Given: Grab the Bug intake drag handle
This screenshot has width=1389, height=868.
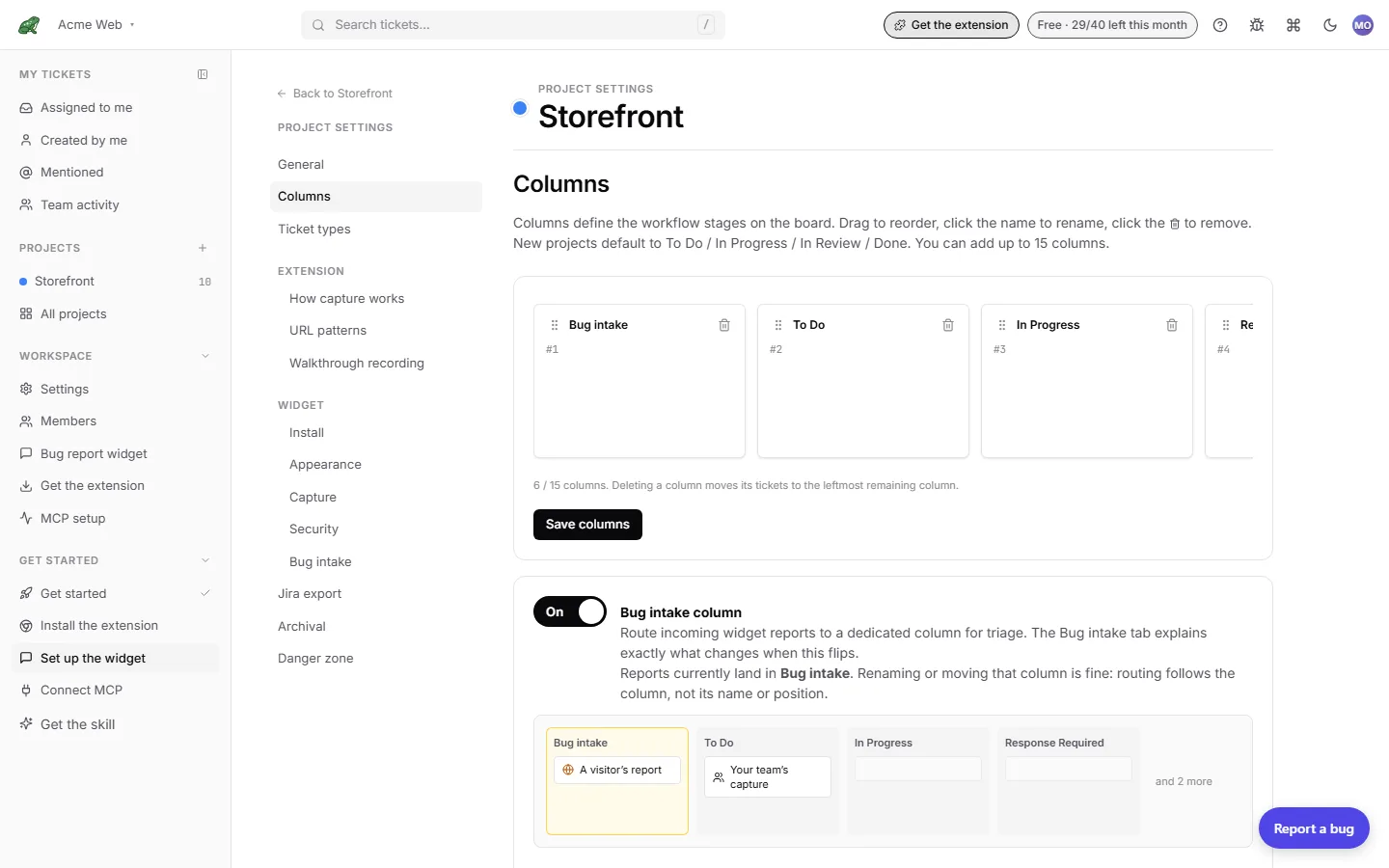Looking at the screenshot, I should click(x=555, y=325).
